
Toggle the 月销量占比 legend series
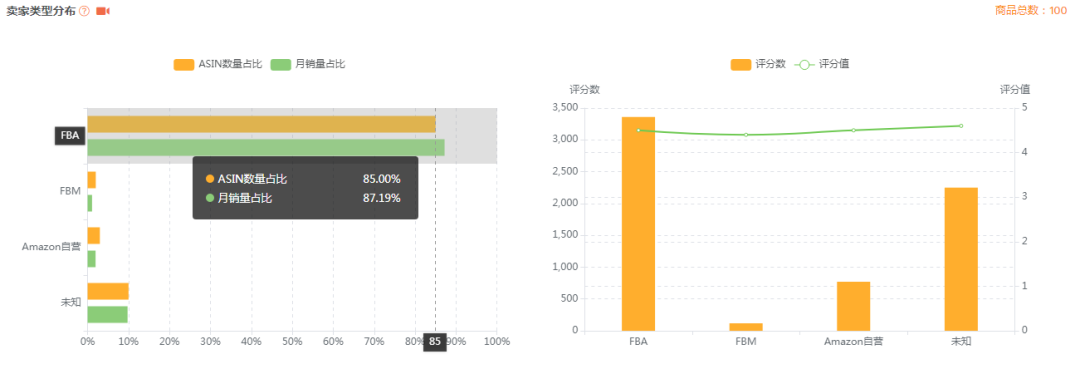308,64
